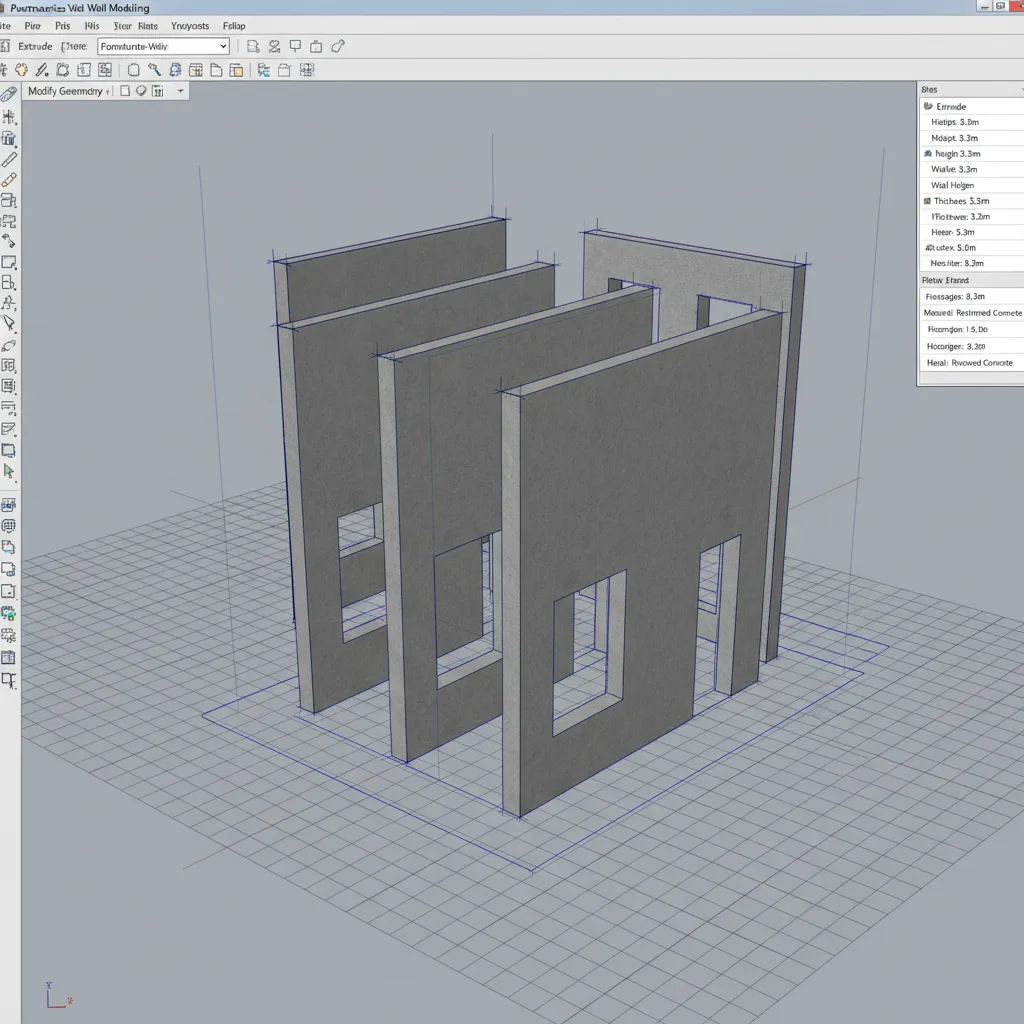Click the bag-shaped icon in top toolbar
Viewport: 1024px width, 1024px height.
click(316, 46)
